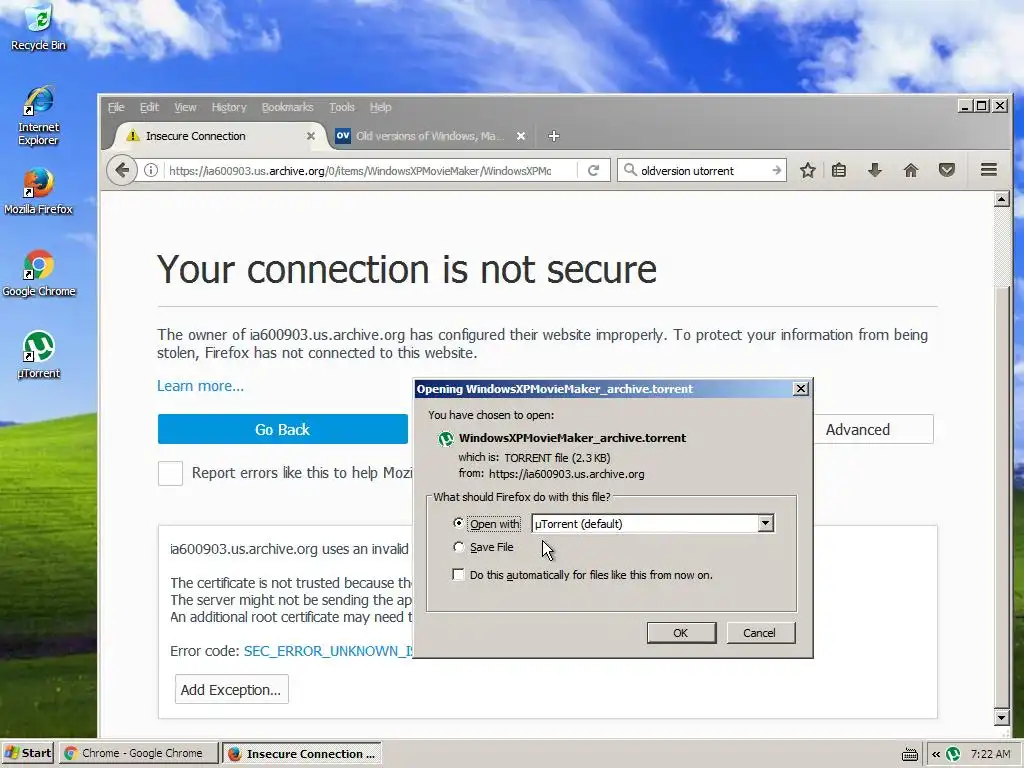Select the Save File radio option

pos(458,547)
